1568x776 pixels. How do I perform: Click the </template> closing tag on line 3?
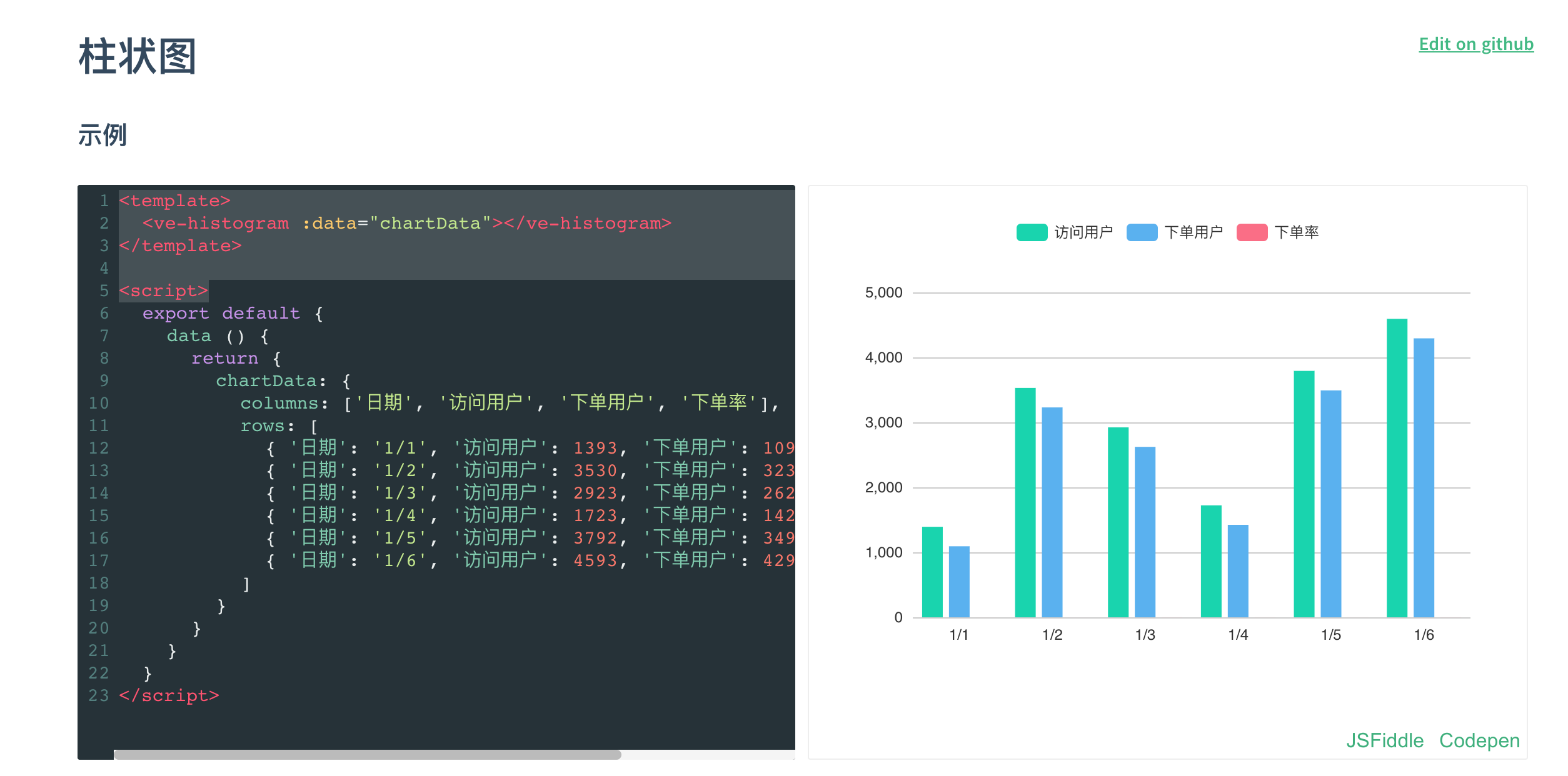[180, 246]
